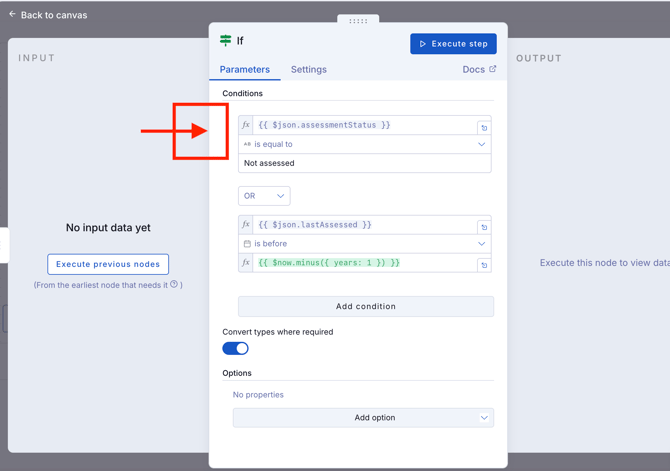Switch to the Settings tab
This screenshot has width=670, height=471.
point(308,70)
